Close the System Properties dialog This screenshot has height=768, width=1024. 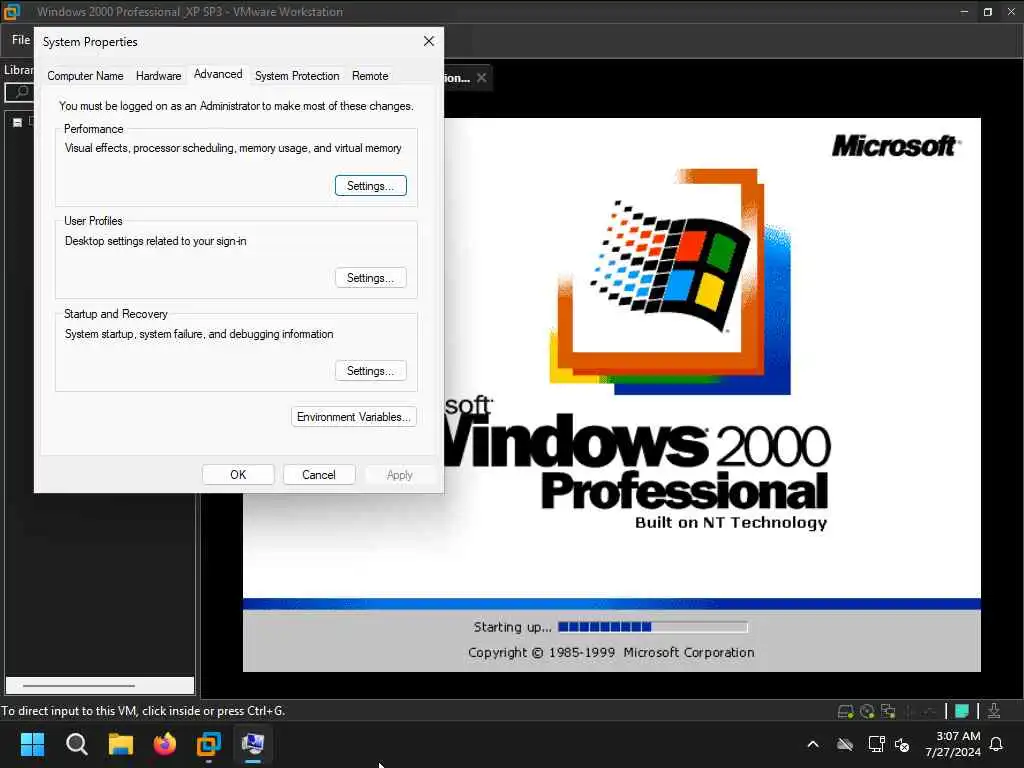click(429, 41)
